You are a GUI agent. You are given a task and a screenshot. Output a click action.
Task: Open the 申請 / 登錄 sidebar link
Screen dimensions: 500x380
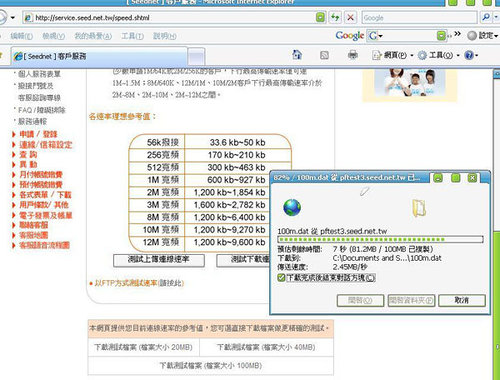tap(38, 134)
